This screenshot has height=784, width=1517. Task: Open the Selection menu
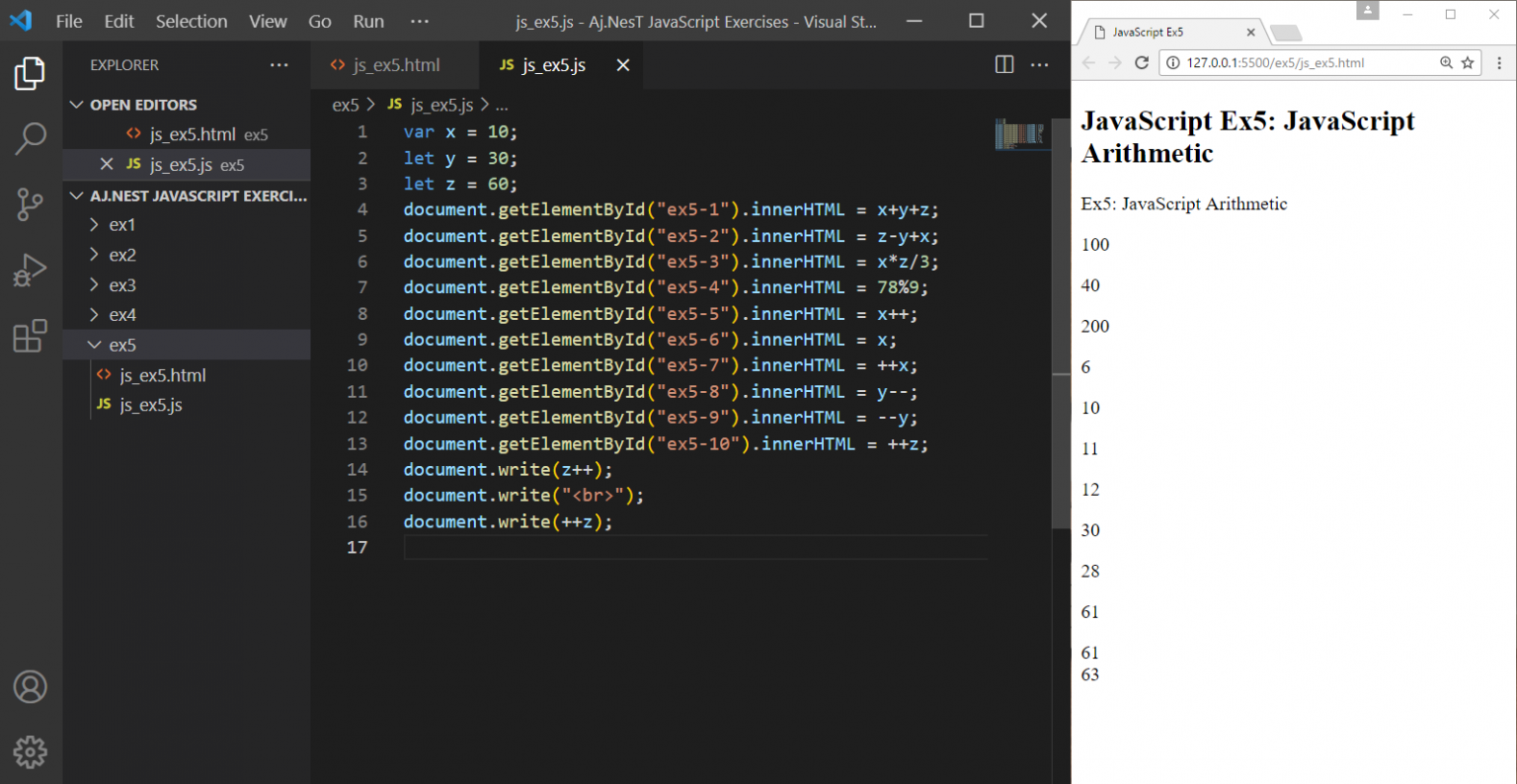191,22
